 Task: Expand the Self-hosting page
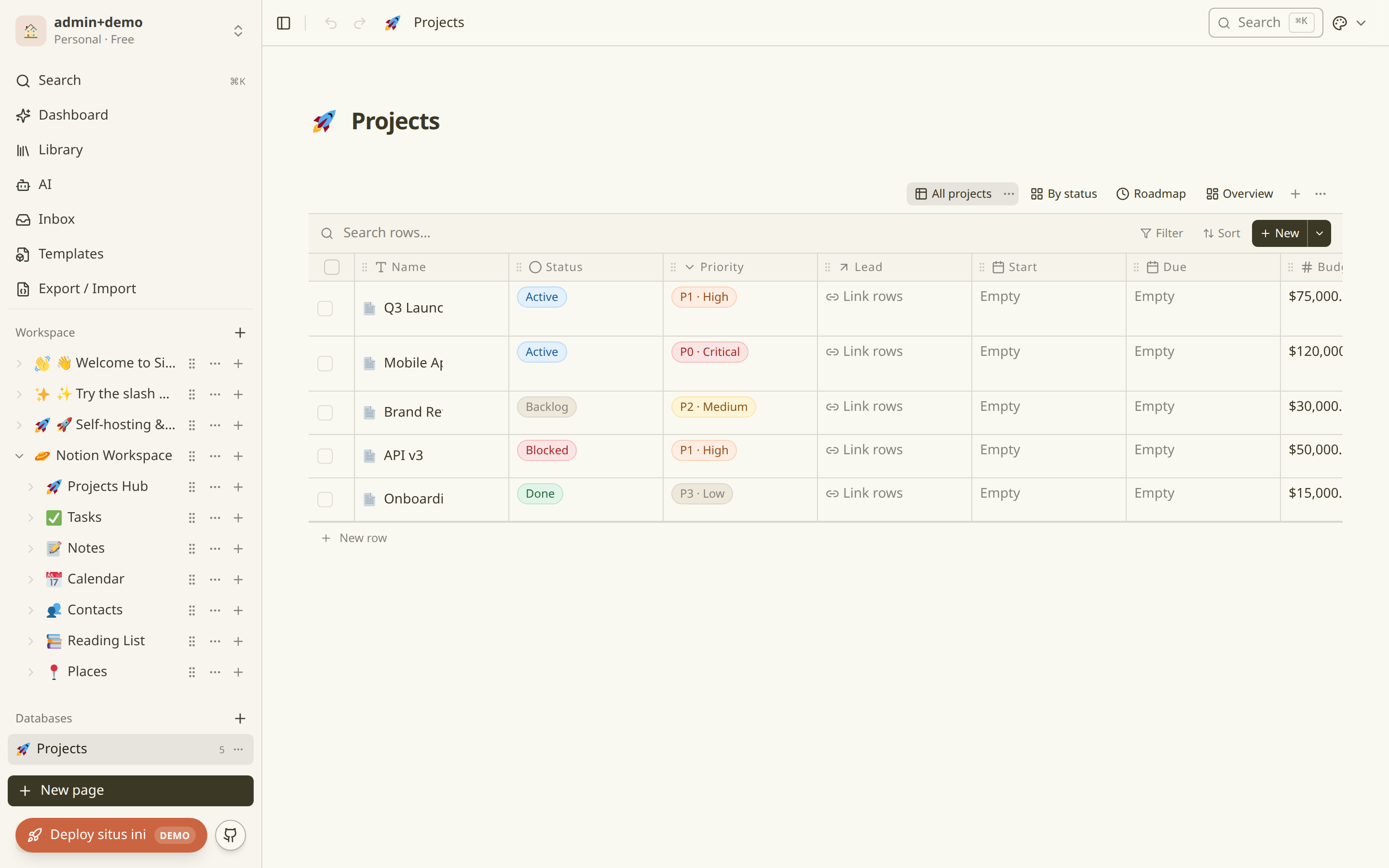point(19,425)
